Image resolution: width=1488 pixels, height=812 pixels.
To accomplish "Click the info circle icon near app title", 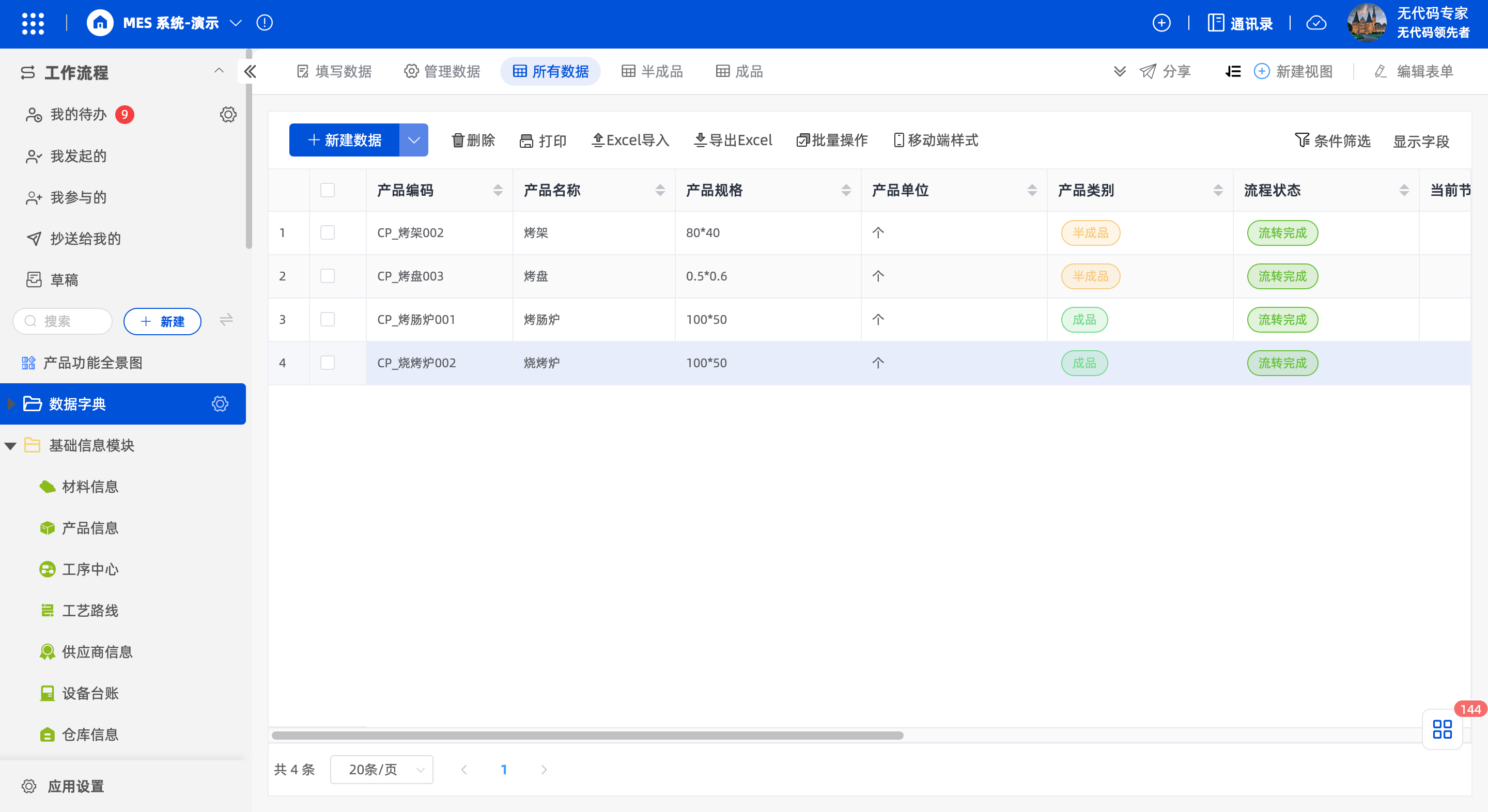I will (265, 23).
